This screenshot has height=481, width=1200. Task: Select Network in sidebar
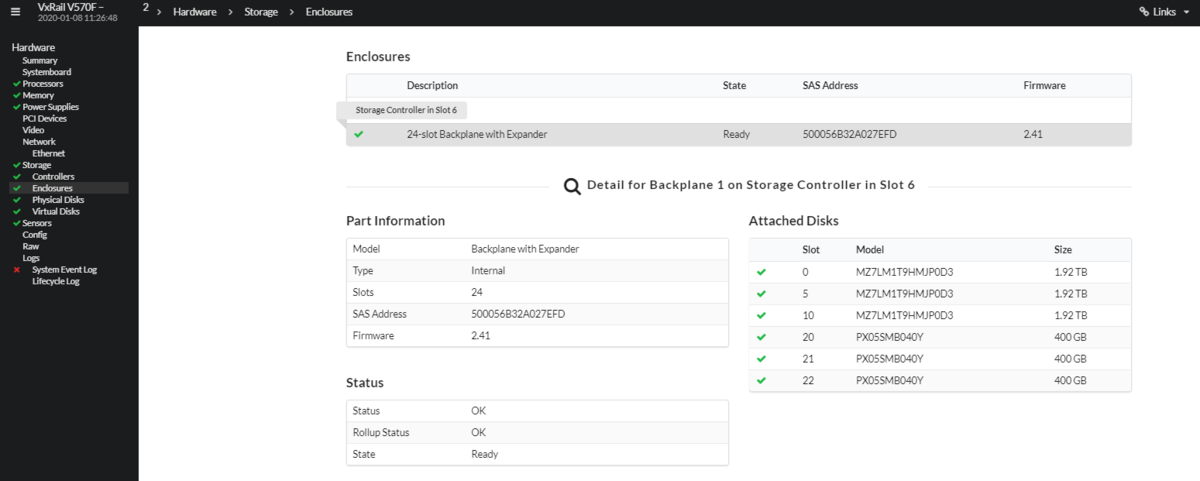coord(39,142)
